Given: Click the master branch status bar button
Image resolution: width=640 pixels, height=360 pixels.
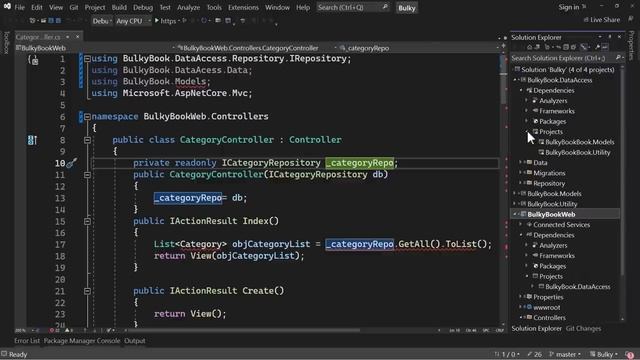Looking at the screenshot, I should [x=564, y=354].
